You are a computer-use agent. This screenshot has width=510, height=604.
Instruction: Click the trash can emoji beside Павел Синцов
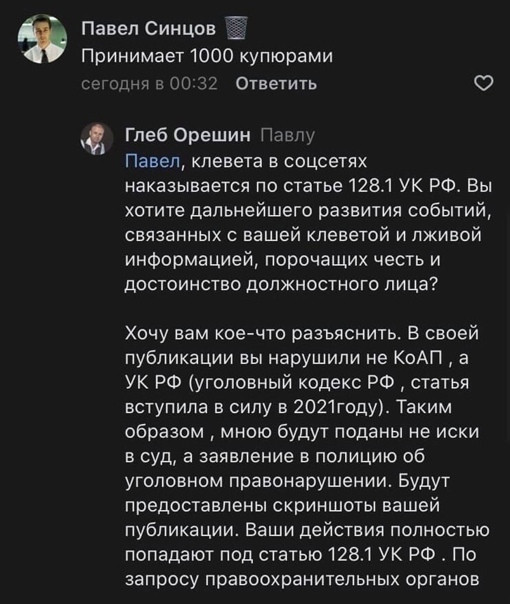[x=235, y=28]
